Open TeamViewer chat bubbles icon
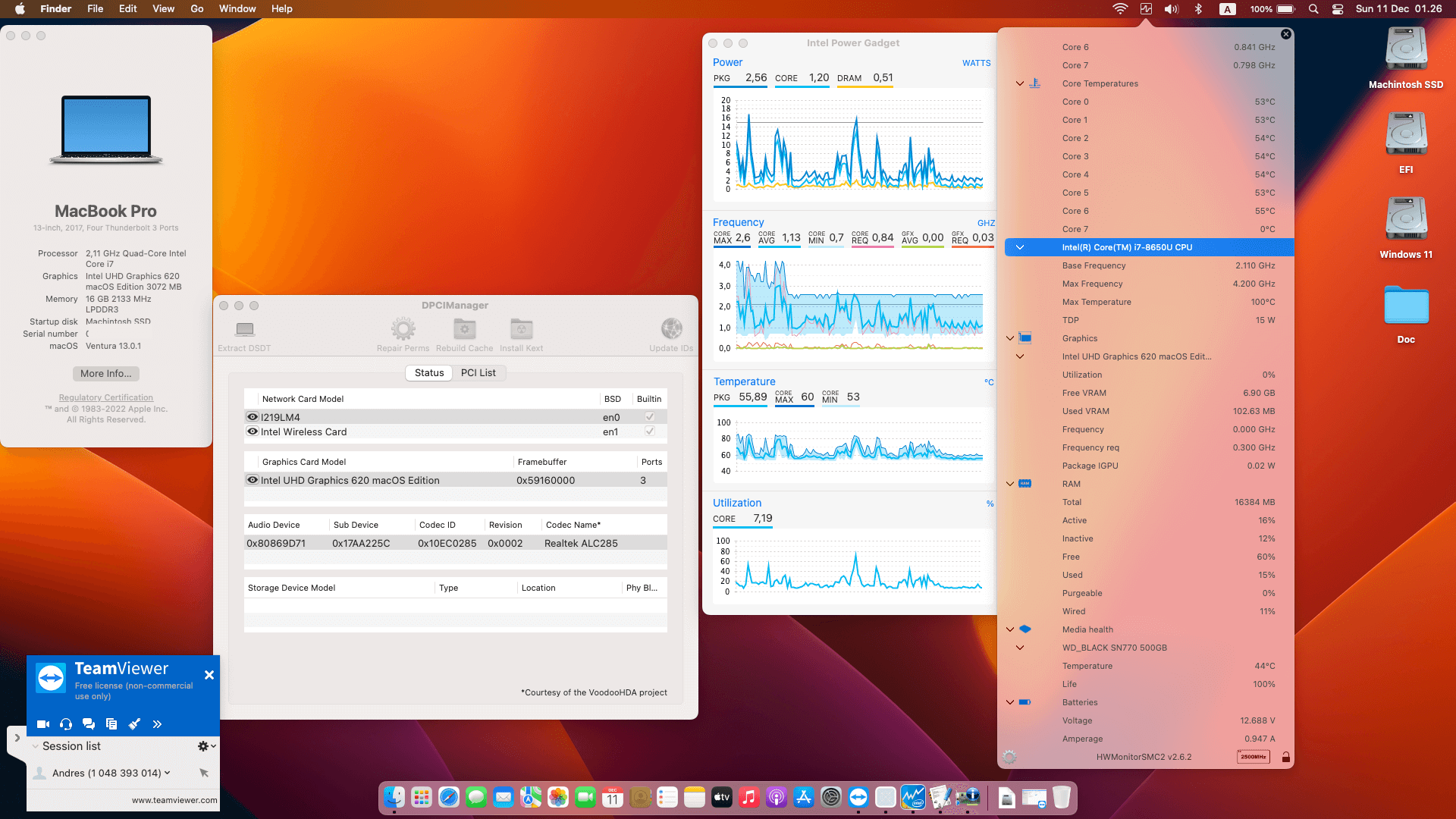 [x=89, y=724]
